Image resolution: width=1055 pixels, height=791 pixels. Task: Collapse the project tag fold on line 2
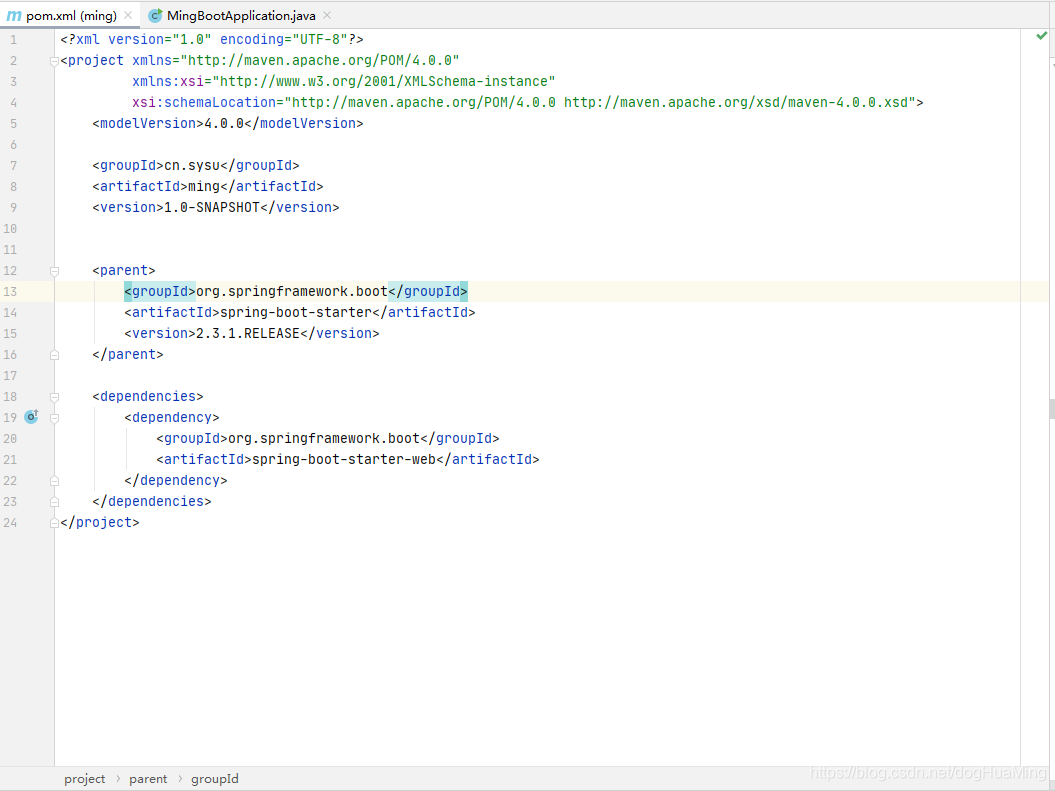(54, 61)
